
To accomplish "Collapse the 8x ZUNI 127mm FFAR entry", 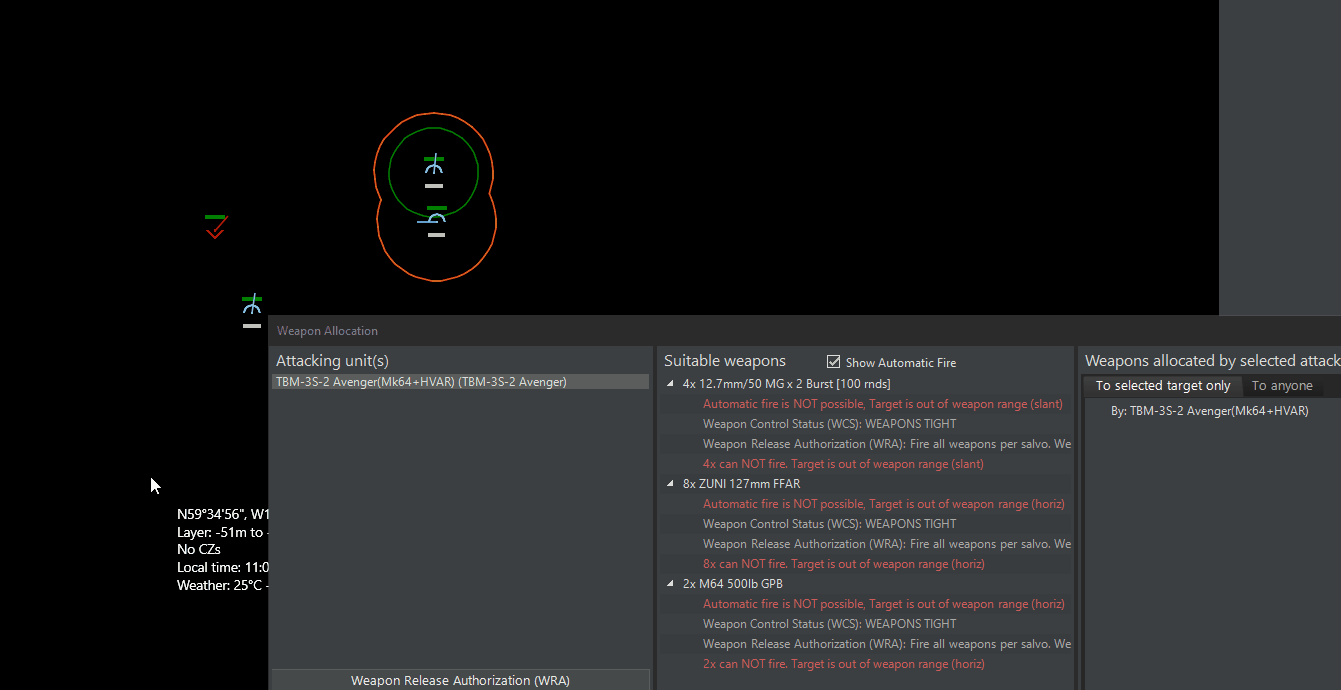I will 671,484.
